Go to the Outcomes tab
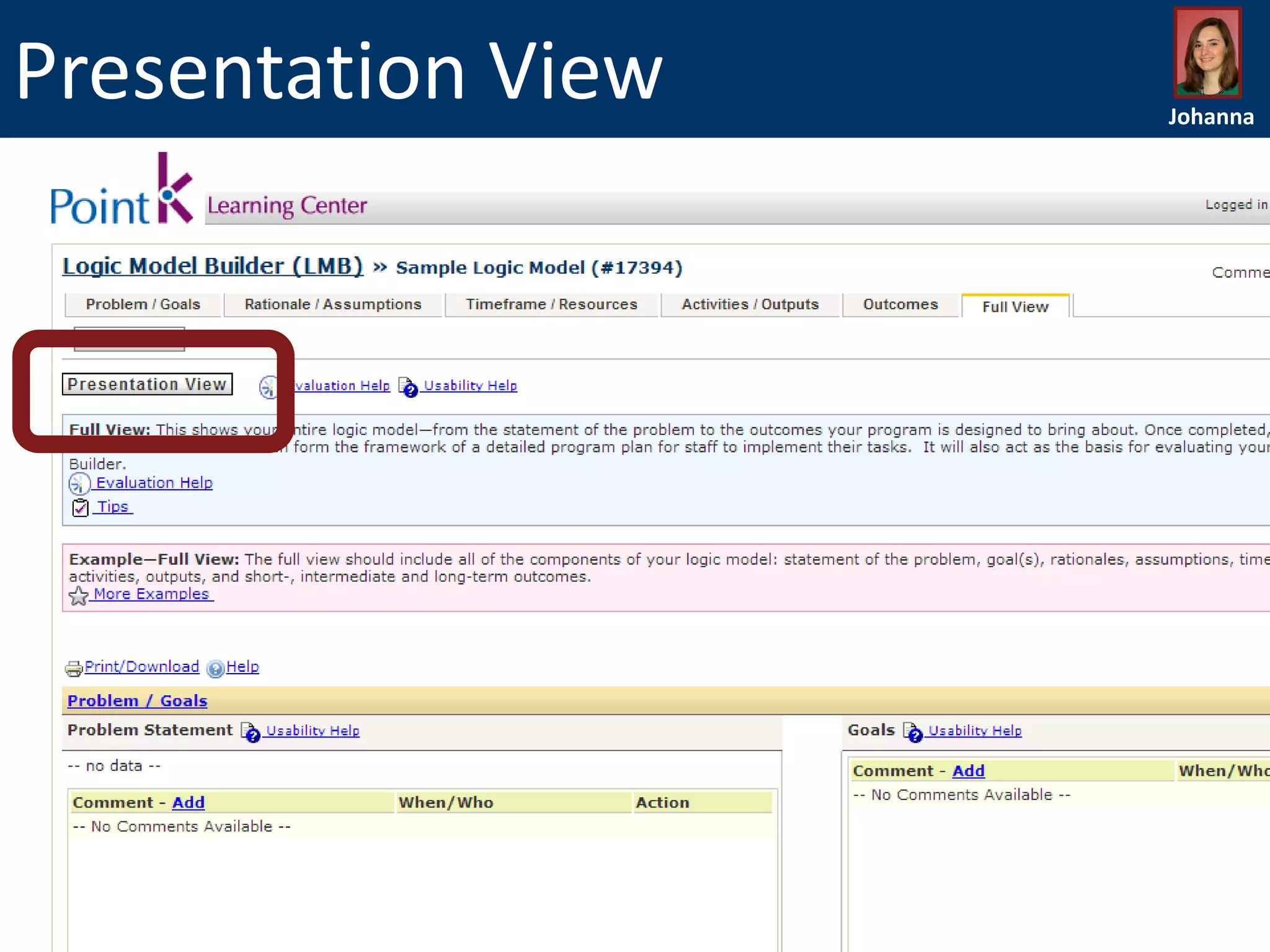 [900, 304]
